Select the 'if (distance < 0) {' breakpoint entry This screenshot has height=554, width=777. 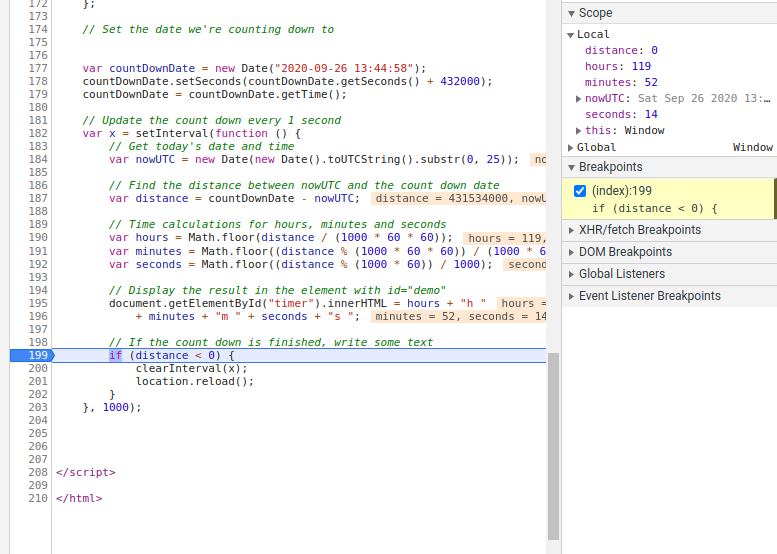click(x=655, y=208)
